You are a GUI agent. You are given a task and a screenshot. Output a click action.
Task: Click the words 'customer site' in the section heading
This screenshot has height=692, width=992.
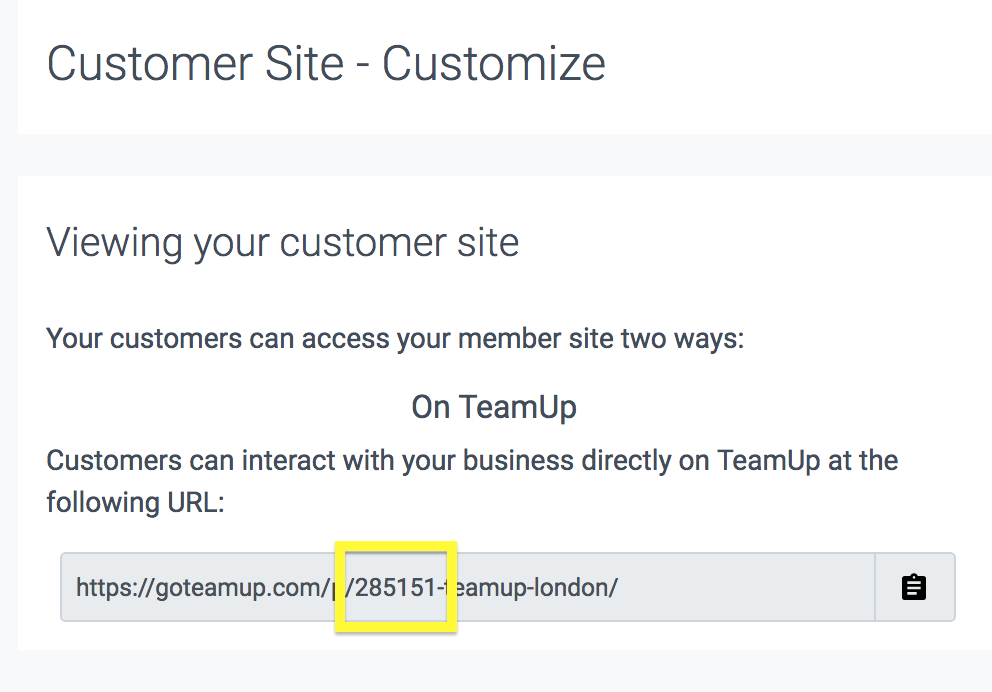pyautogui.click(x=399, y=242)
